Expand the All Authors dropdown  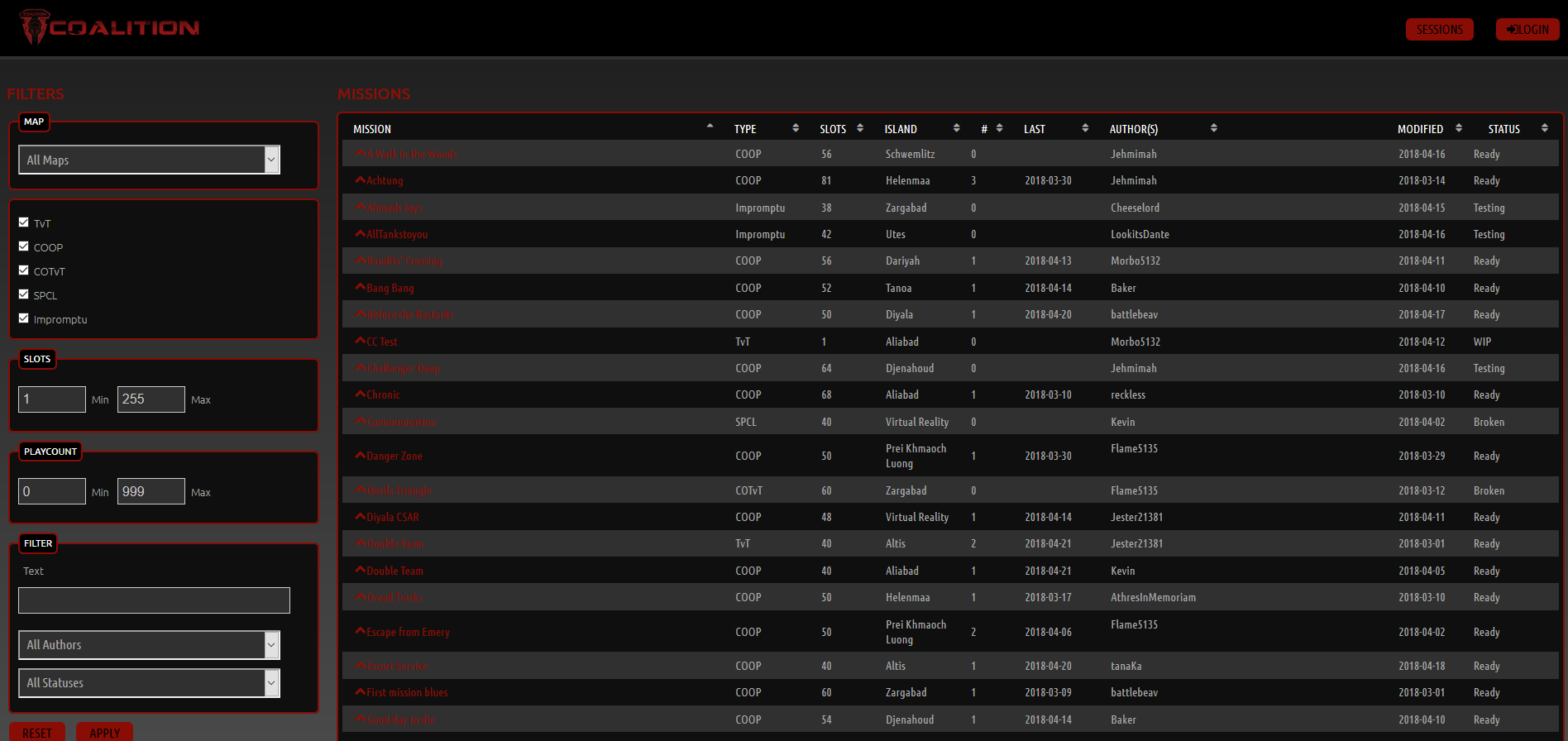149,645
